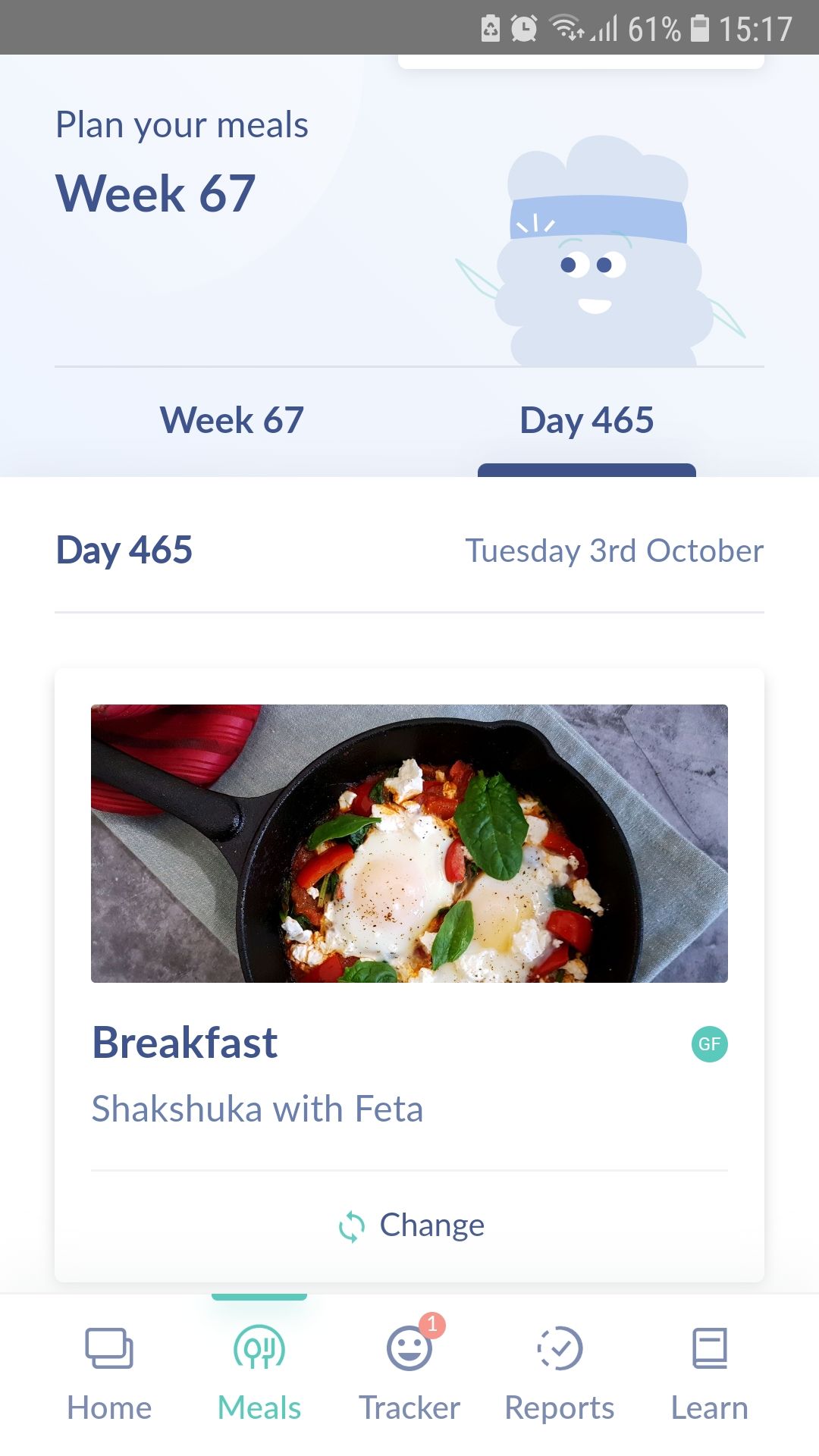Open the Shakshuka with Feta recipe

[x=257, y=1108]
